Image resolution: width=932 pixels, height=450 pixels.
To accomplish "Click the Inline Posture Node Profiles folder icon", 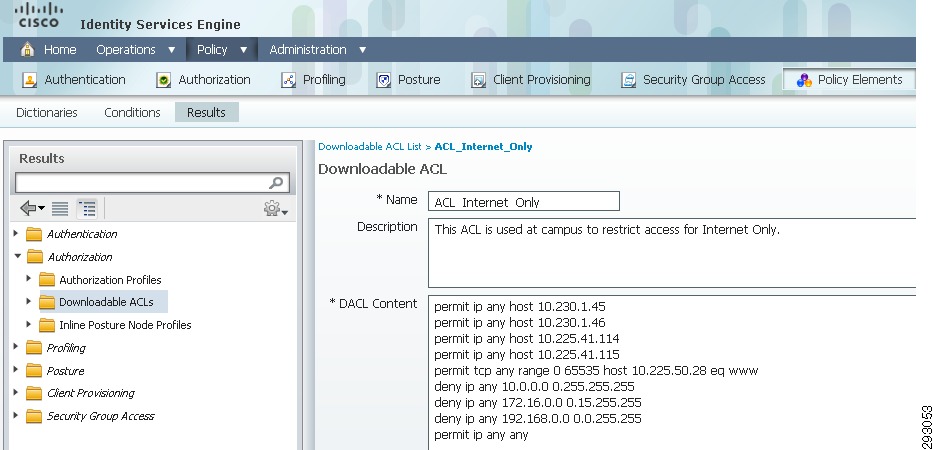I will point(46,325).
